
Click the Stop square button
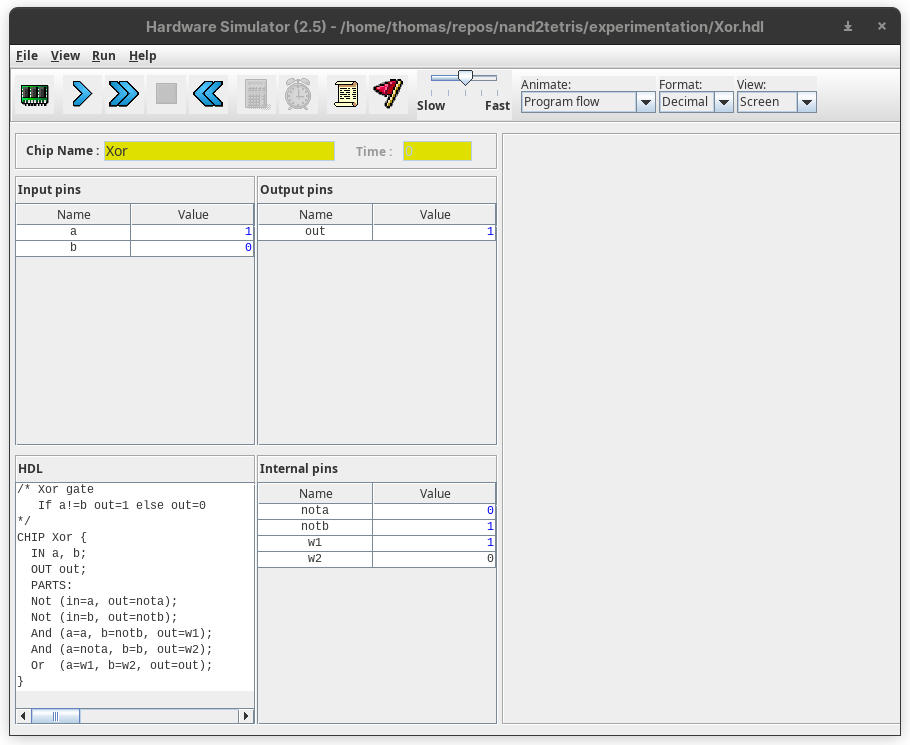(166, 94)
